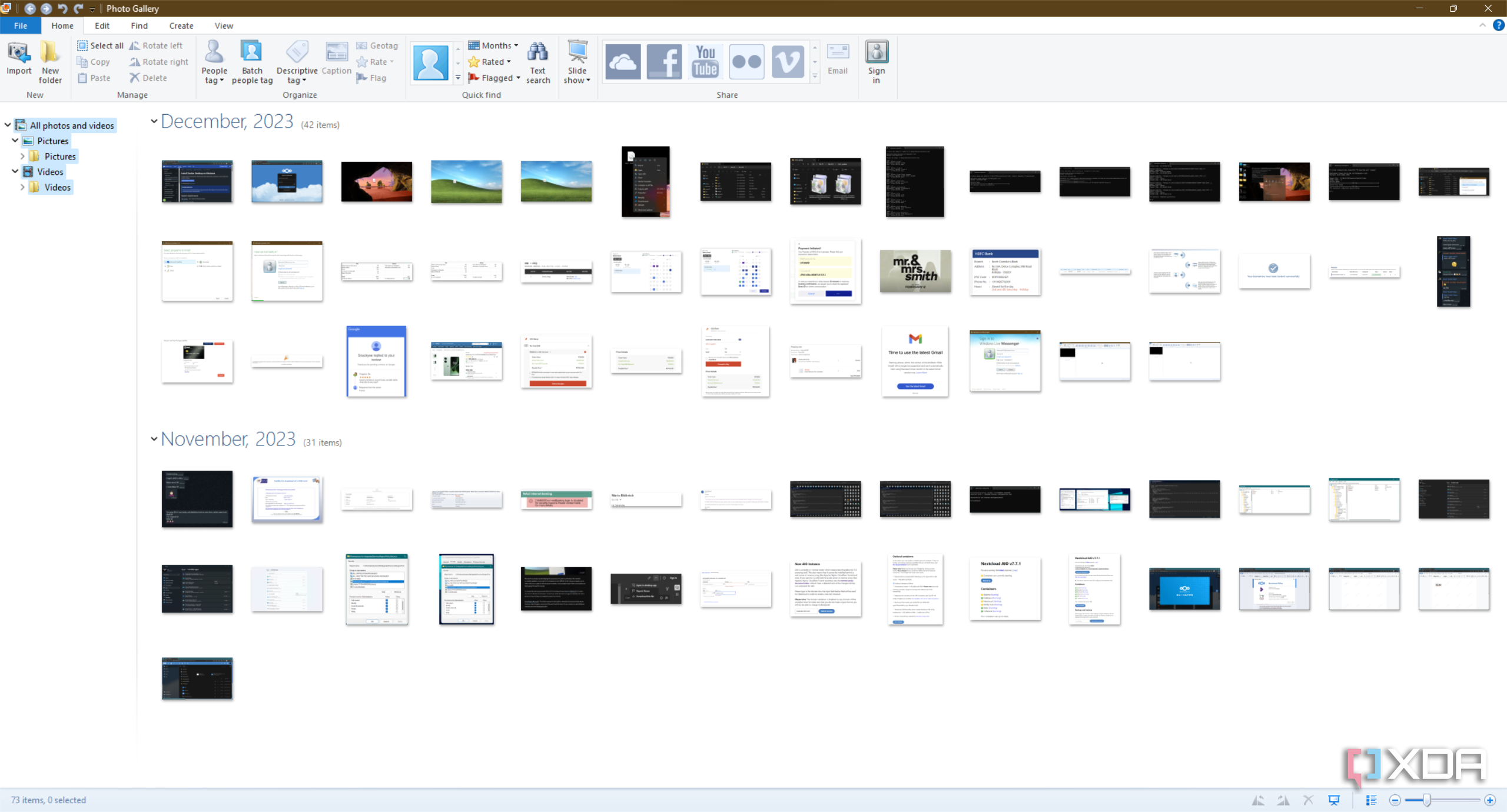The height and width of the screenshot is (812, 1507).
Task: Expand the Videos subfolder in tree
Action: tap(22, 187)
